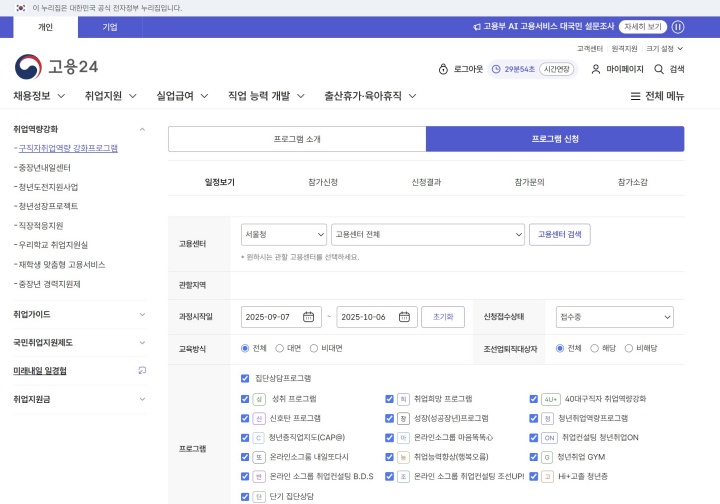Click the 취업희망 프로그램 badge icon

(x=403, y=399)
